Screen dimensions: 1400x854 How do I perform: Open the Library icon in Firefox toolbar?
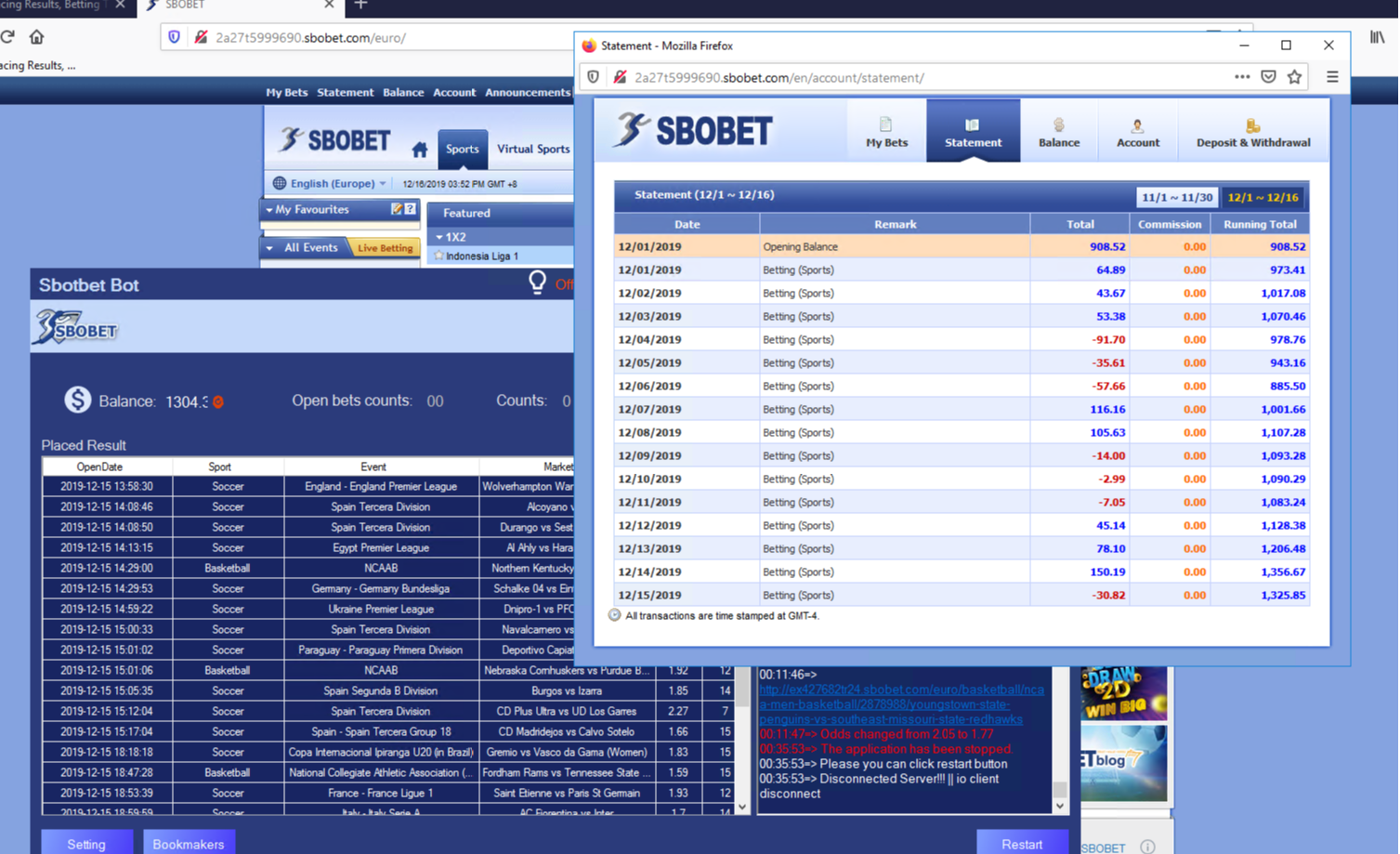coord(1377,37)
